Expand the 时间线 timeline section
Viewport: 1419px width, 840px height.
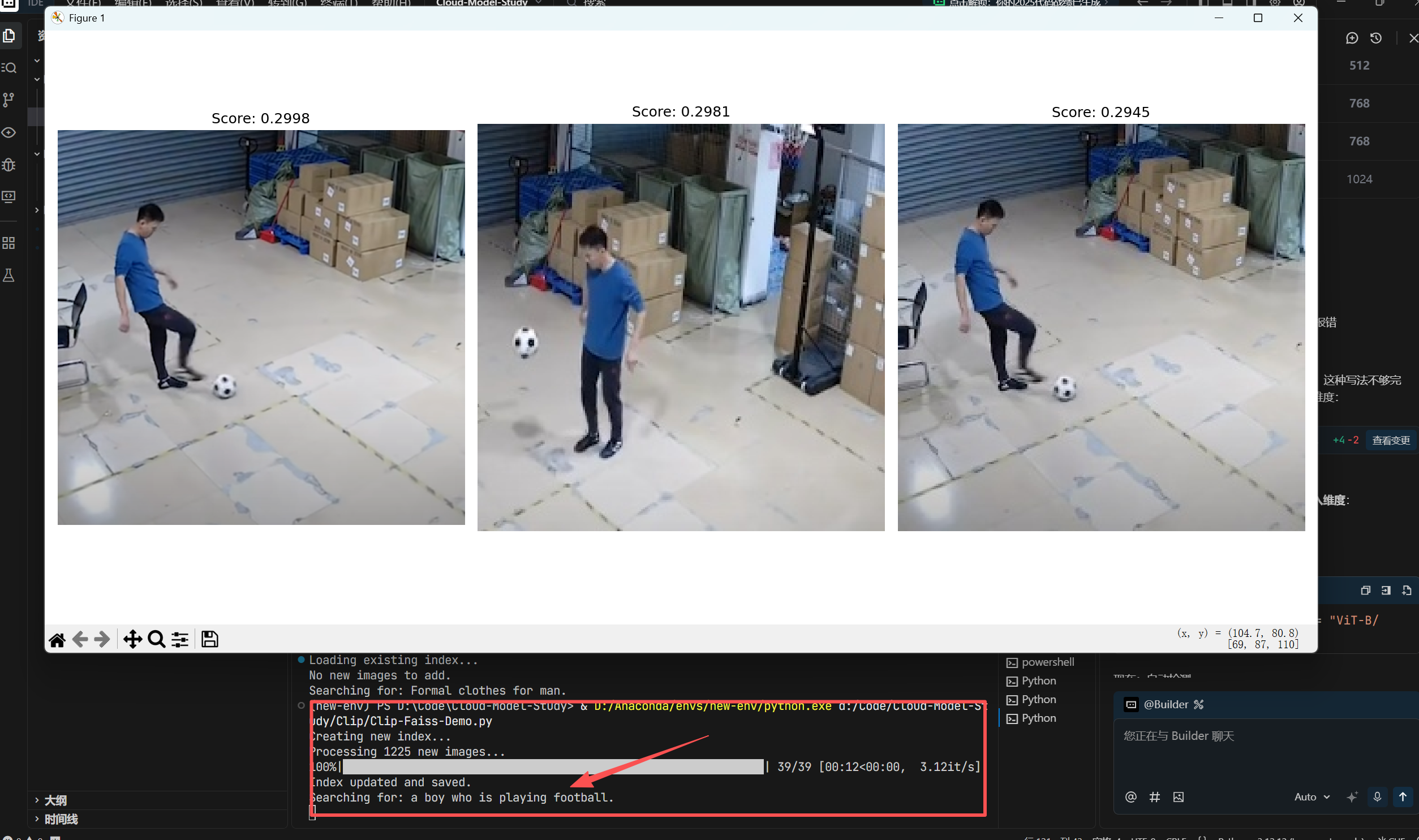point(61,819)
